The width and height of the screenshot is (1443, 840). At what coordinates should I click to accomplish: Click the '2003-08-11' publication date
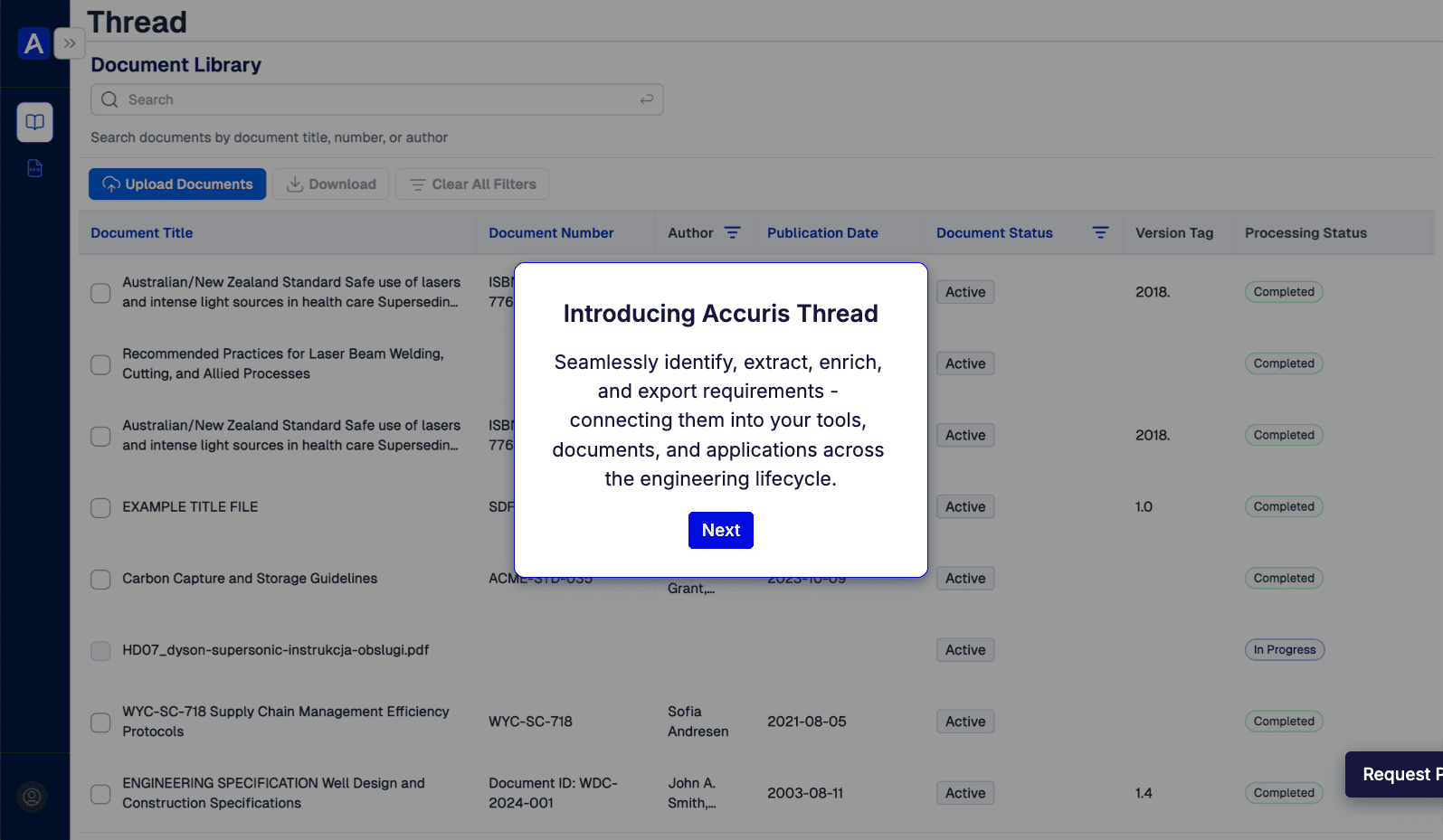[805, 793]
